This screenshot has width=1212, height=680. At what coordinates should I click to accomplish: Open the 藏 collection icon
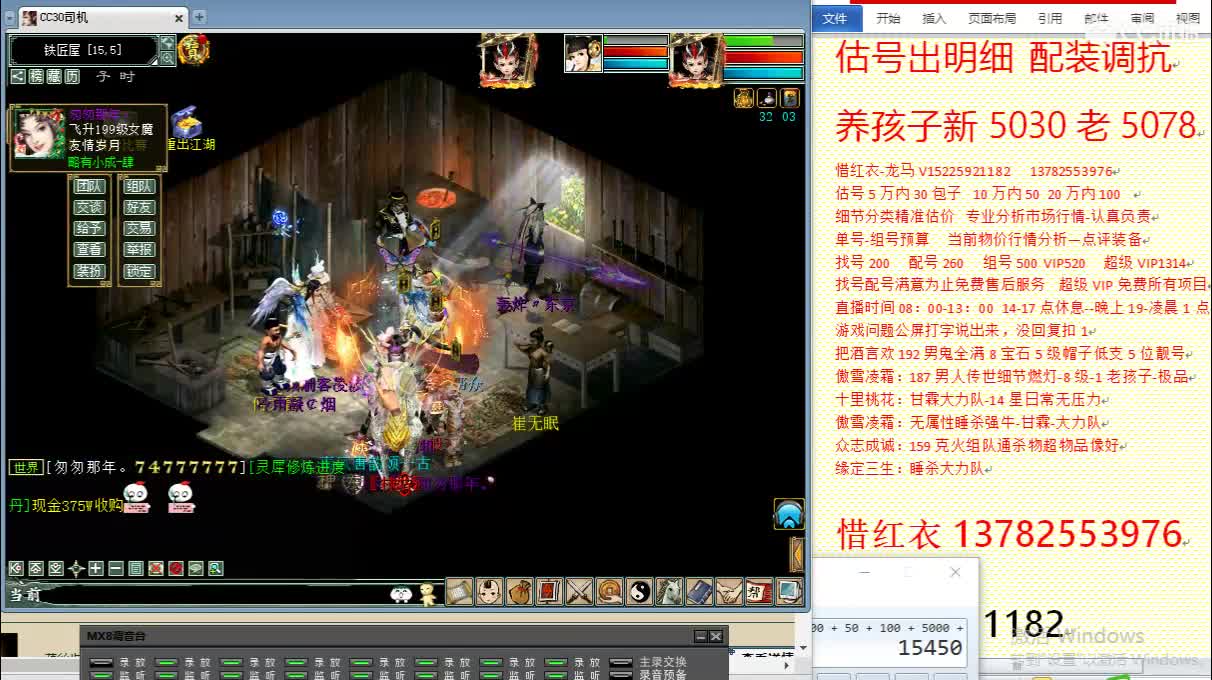click(x=54, y=76)
